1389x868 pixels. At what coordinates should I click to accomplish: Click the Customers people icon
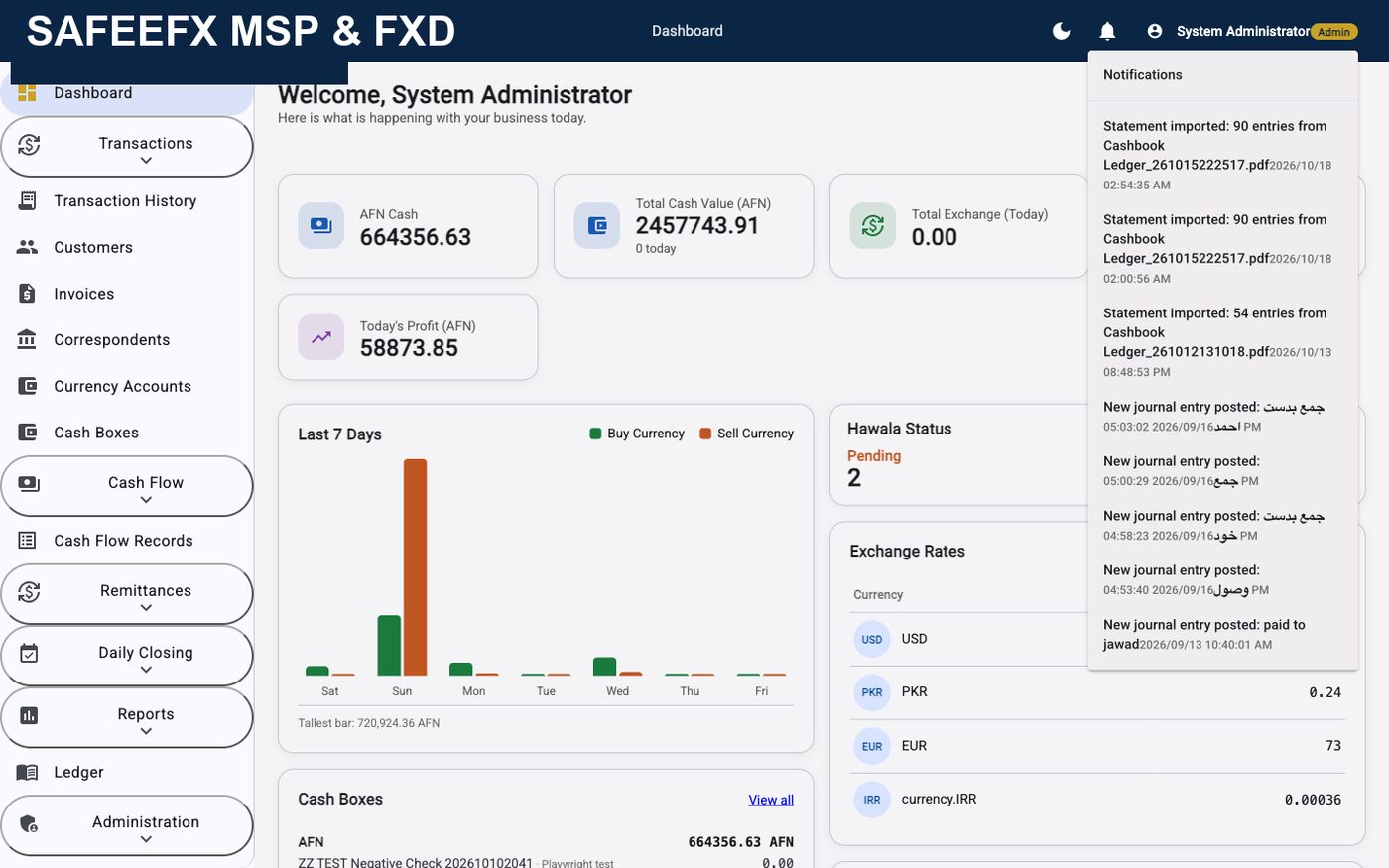pyautogui.click(x=28, y=247)
